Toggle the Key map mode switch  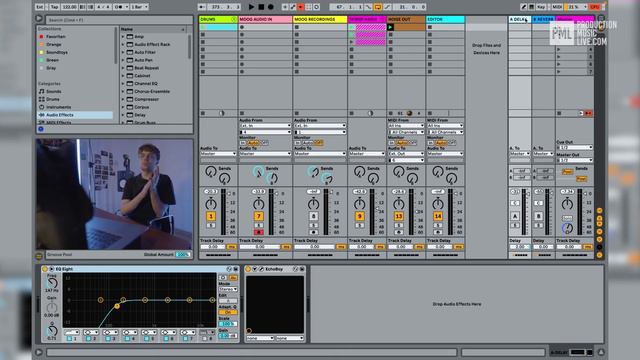(x=541, y=7)
